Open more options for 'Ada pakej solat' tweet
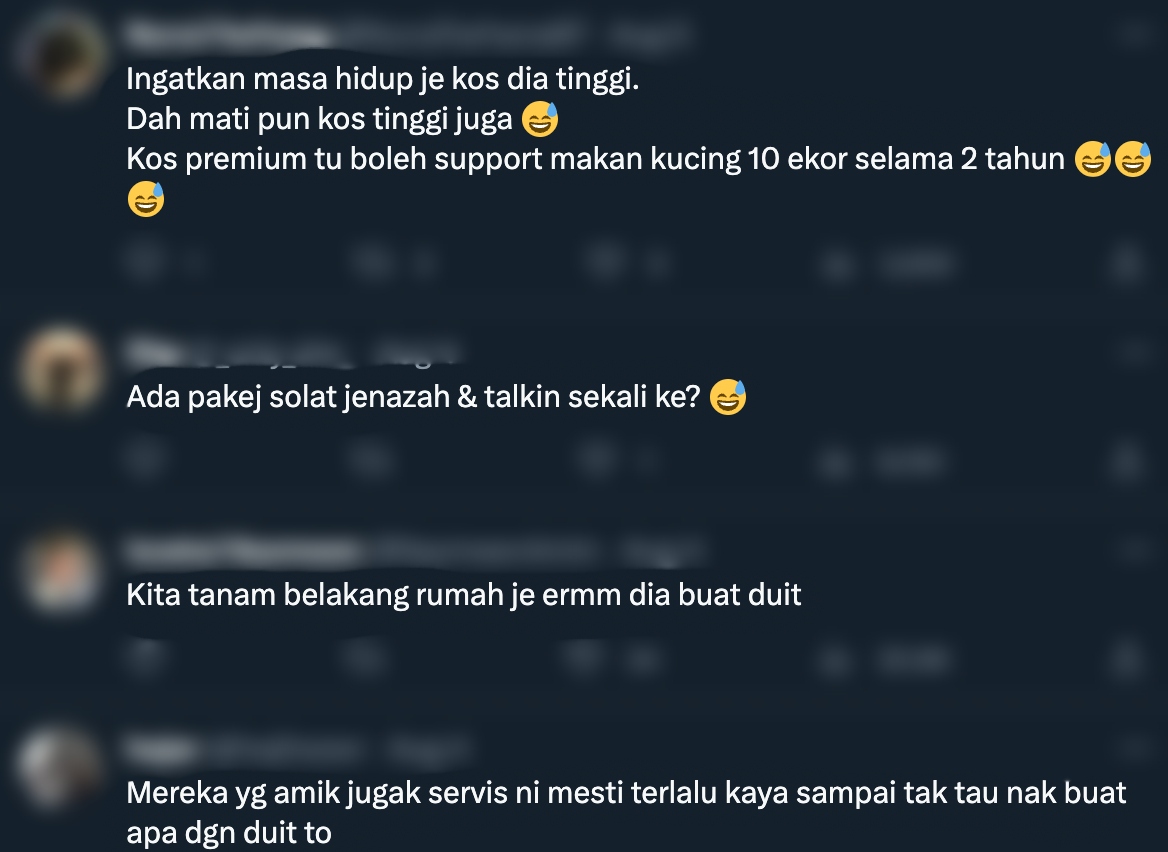The image size is (1168, 852). click(x=1135, y=350)
